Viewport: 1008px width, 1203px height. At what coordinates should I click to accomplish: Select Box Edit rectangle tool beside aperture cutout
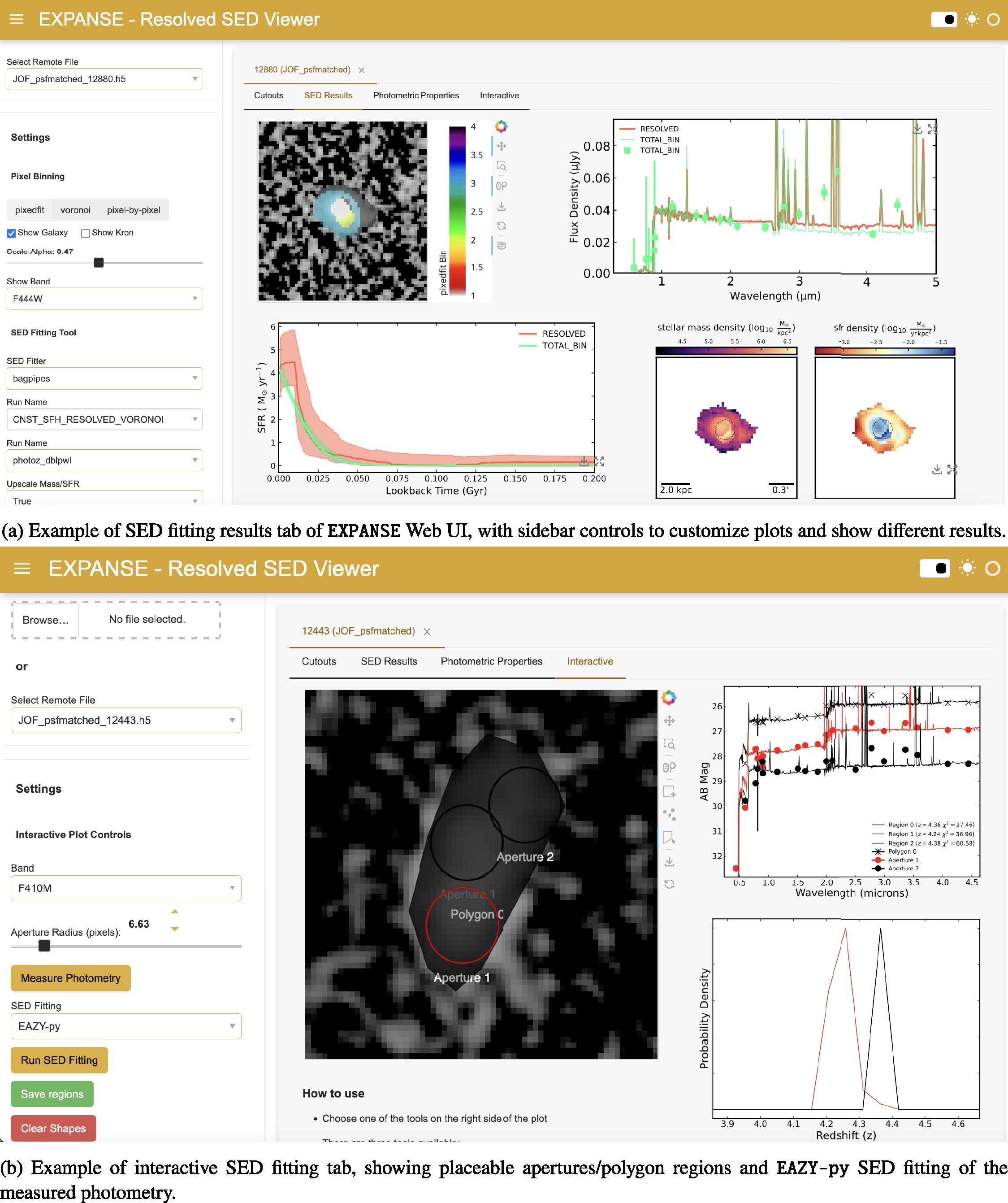669,791
